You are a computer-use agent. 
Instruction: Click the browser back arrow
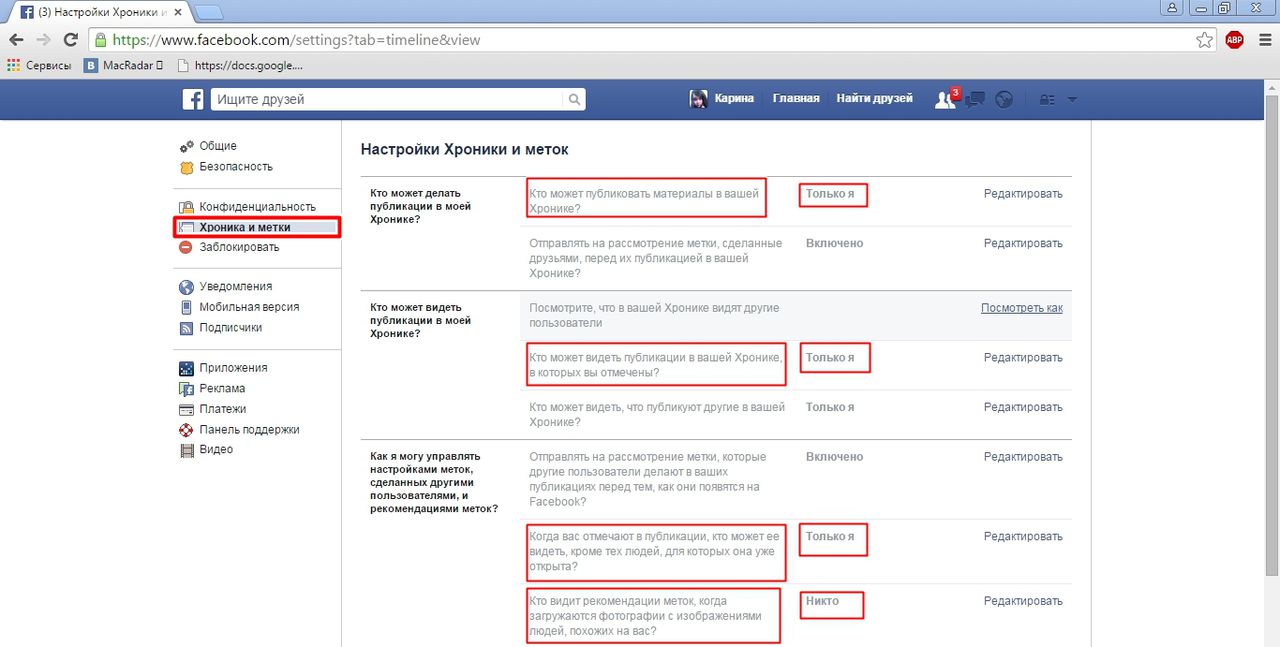pyautogui.click(x=17, y=40)
